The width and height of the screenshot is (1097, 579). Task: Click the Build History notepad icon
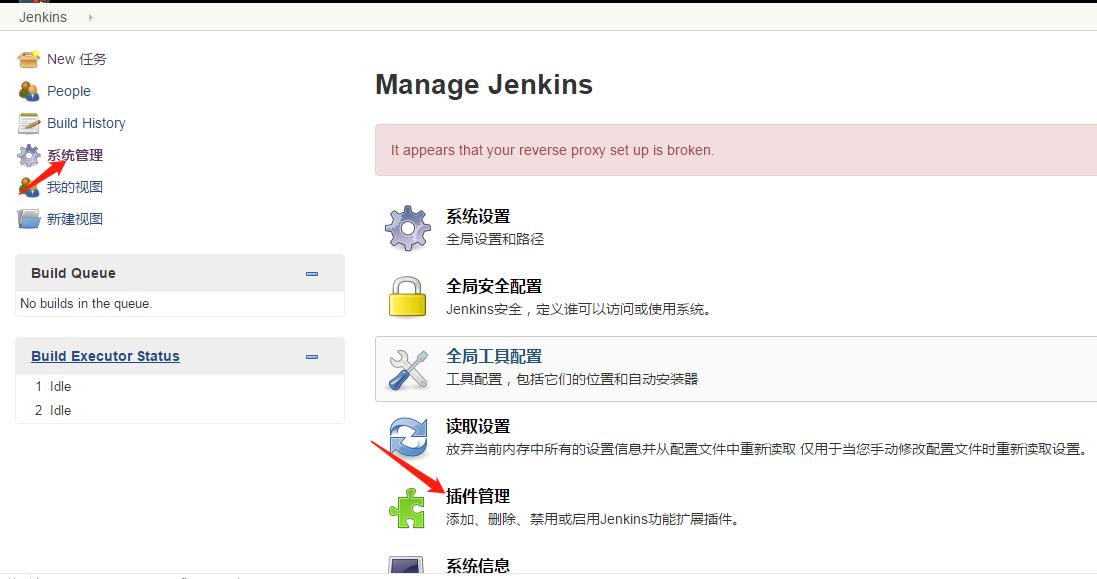point(27,123)
